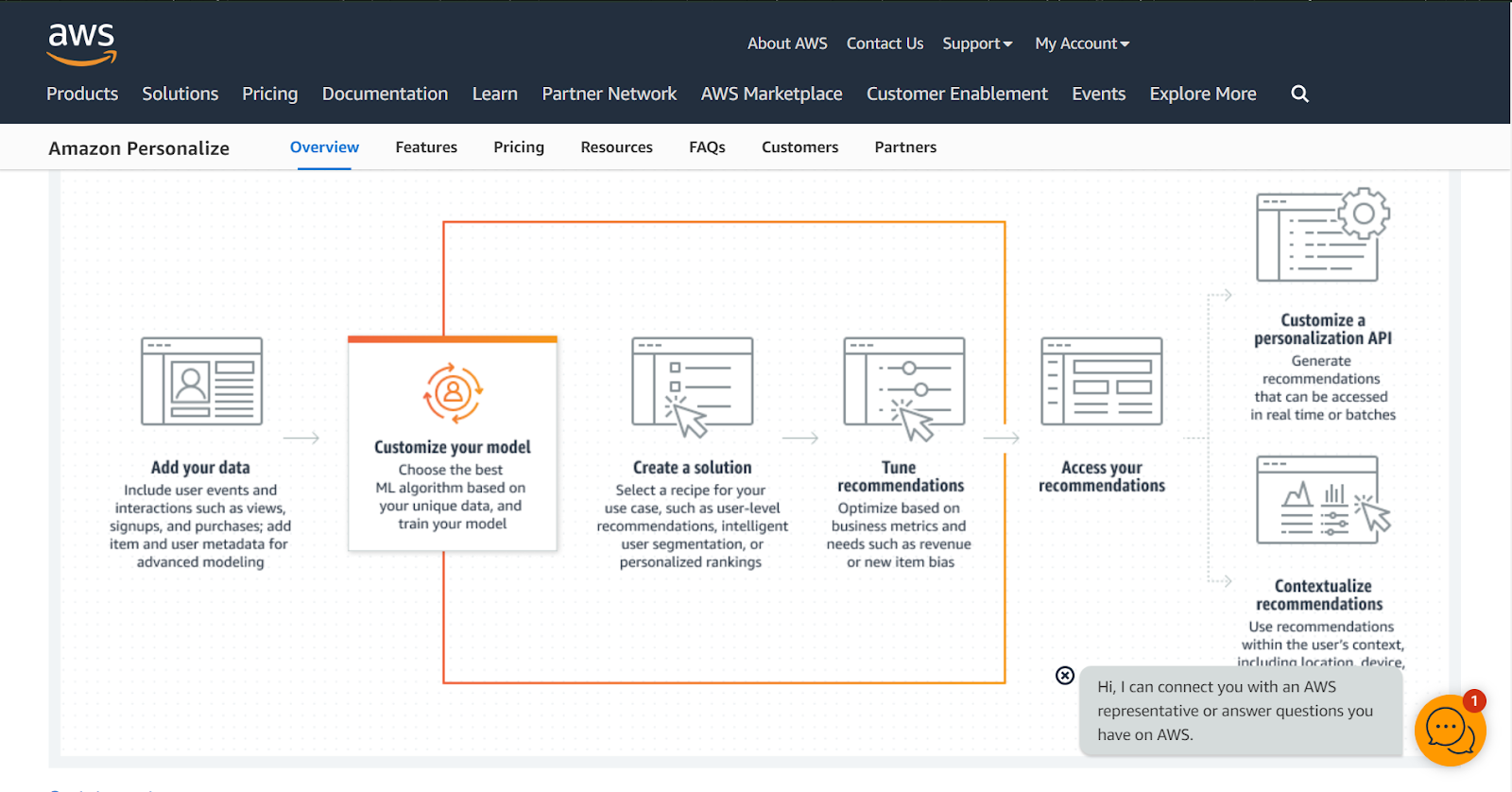The width and height of the screenshot is (1512, 792).
Task: Open the Products menu
Action: pyautogui.click(x=82, y=94)
